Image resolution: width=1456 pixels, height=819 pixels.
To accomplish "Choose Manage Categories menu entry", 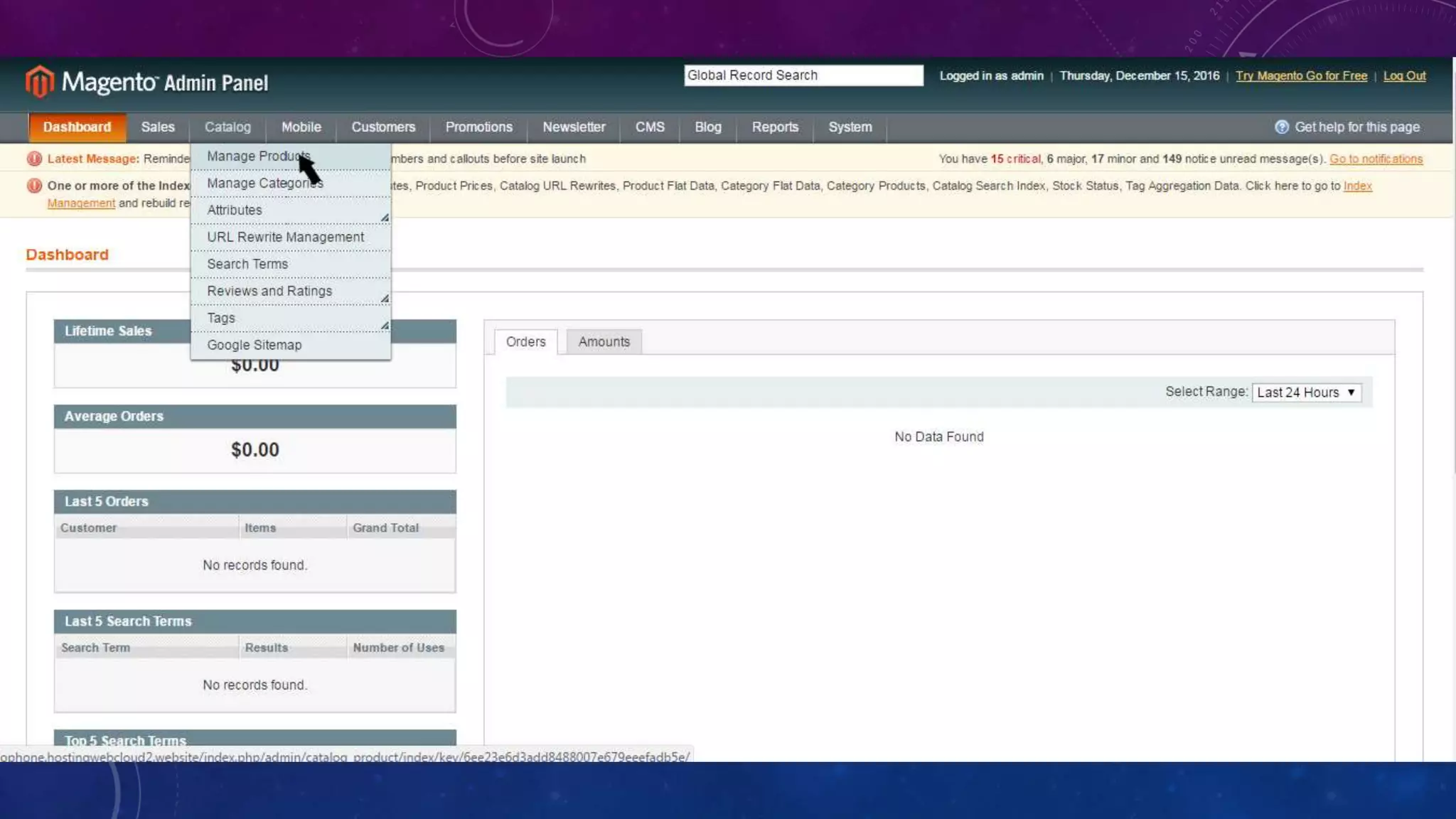I will coord(264,183).
